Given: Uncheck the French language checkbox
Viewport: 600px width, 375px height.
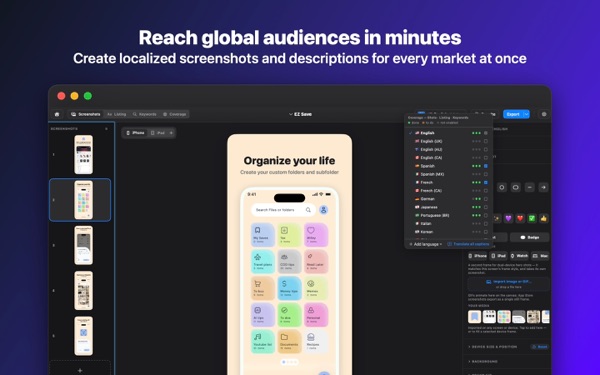Looking at the screenshot, I should [486, 183].
